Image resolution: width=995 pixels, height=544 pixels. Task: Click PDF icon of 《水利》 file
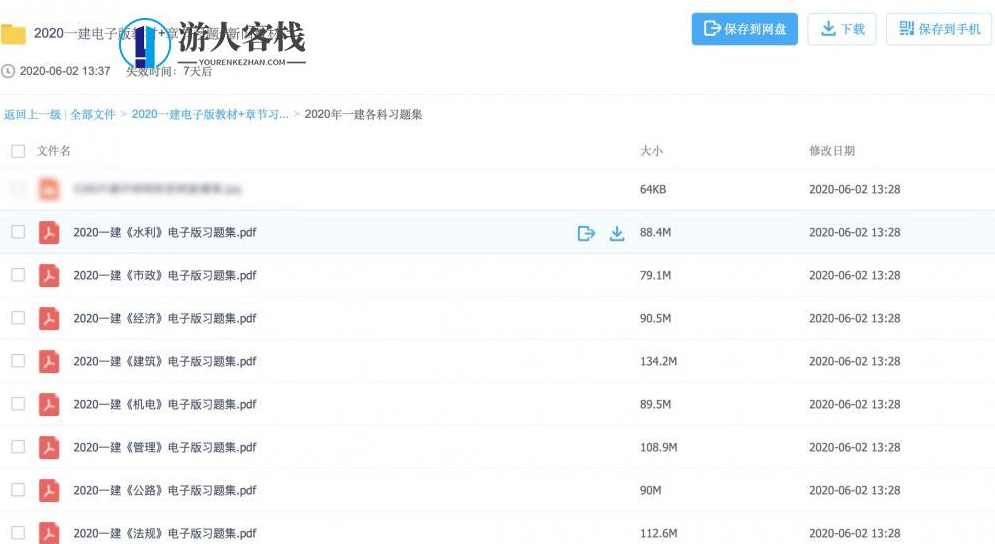[49, 232]
